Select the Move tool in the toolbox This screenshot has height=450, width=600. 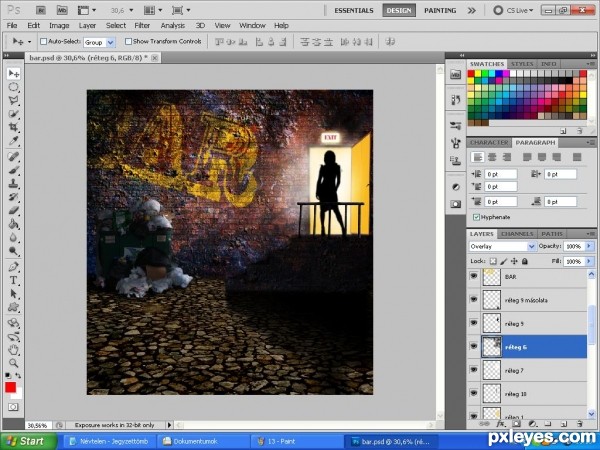tap(13, 73)
